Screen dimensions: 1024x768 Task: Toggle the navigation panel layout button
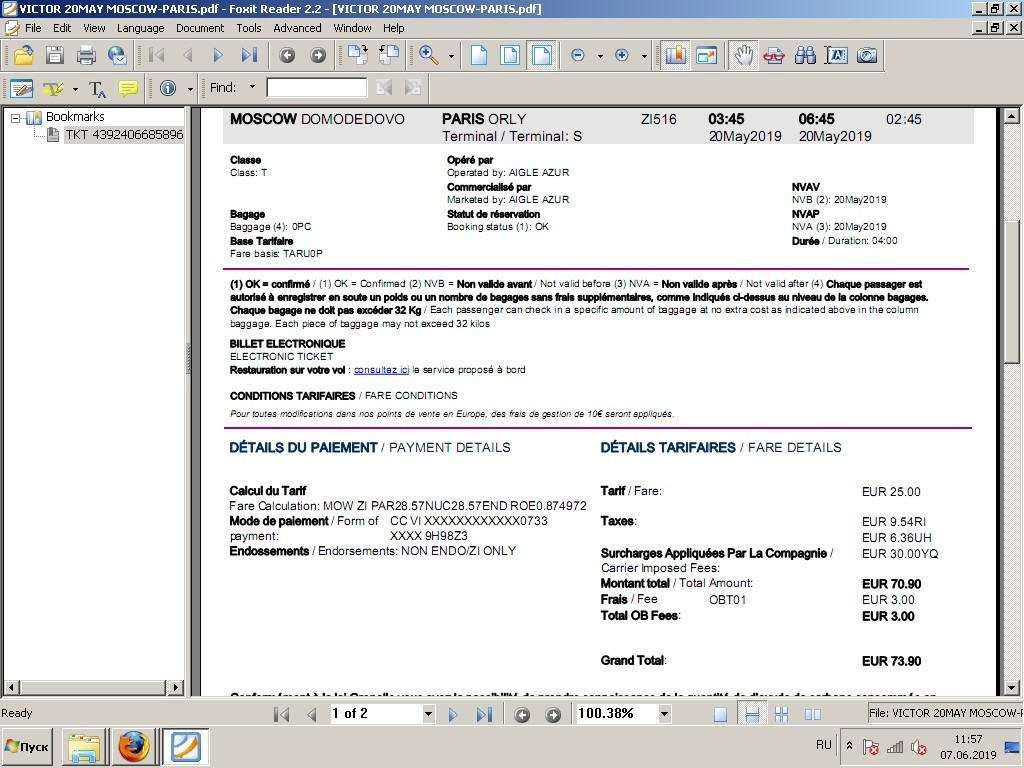(675, 55)
